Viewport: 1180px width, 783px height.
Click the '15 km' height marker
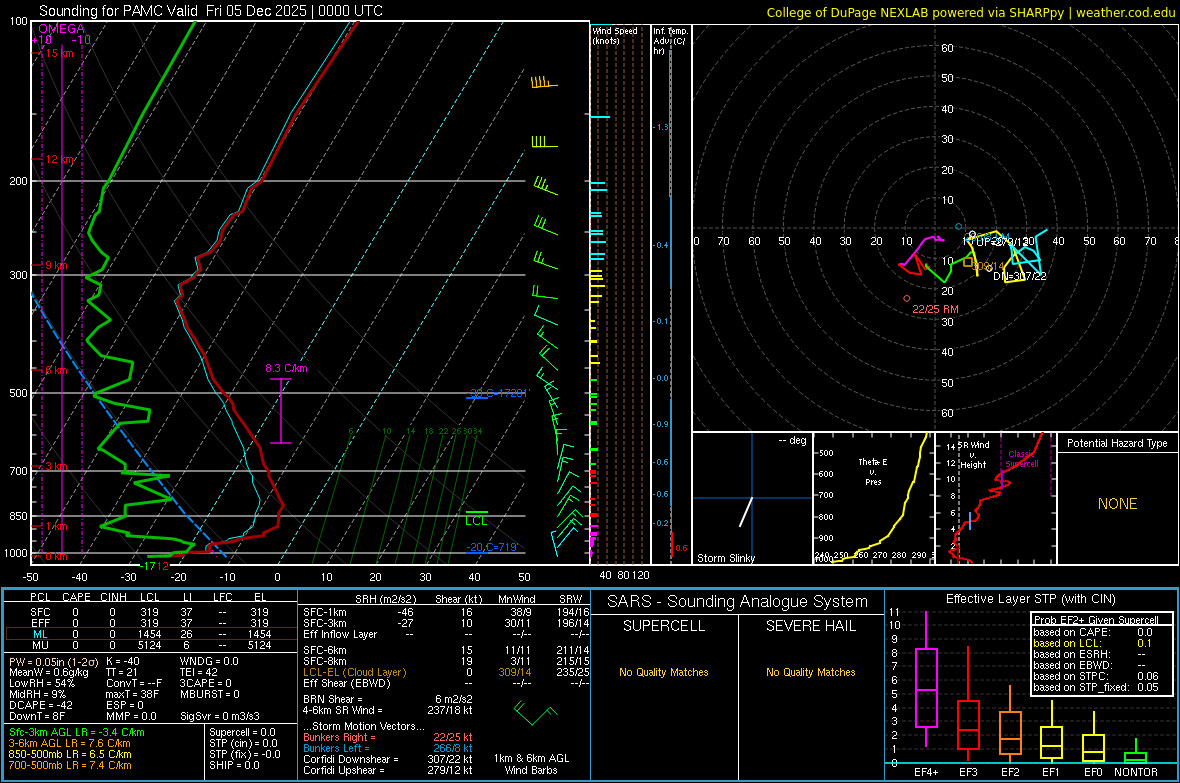click(59, 53)
